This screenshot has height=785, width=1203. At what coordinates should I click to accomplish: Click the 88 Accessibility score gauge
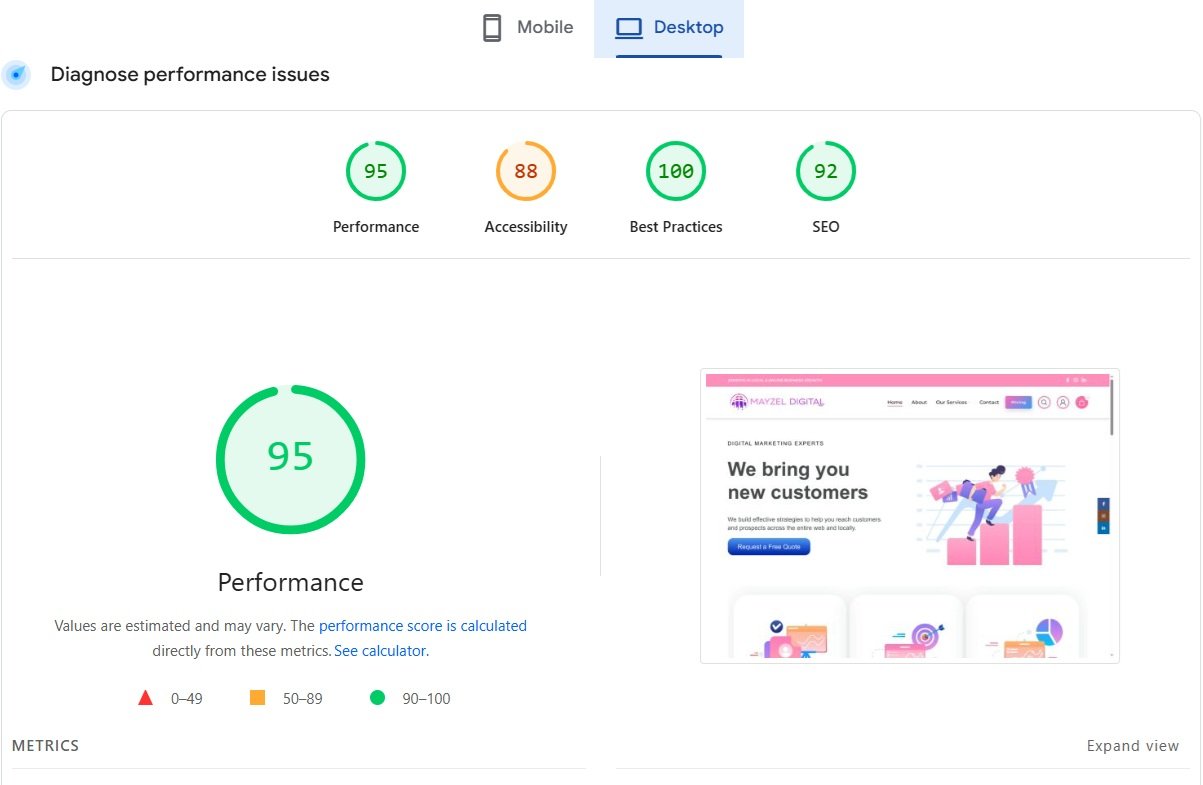(x=526, y=171)
